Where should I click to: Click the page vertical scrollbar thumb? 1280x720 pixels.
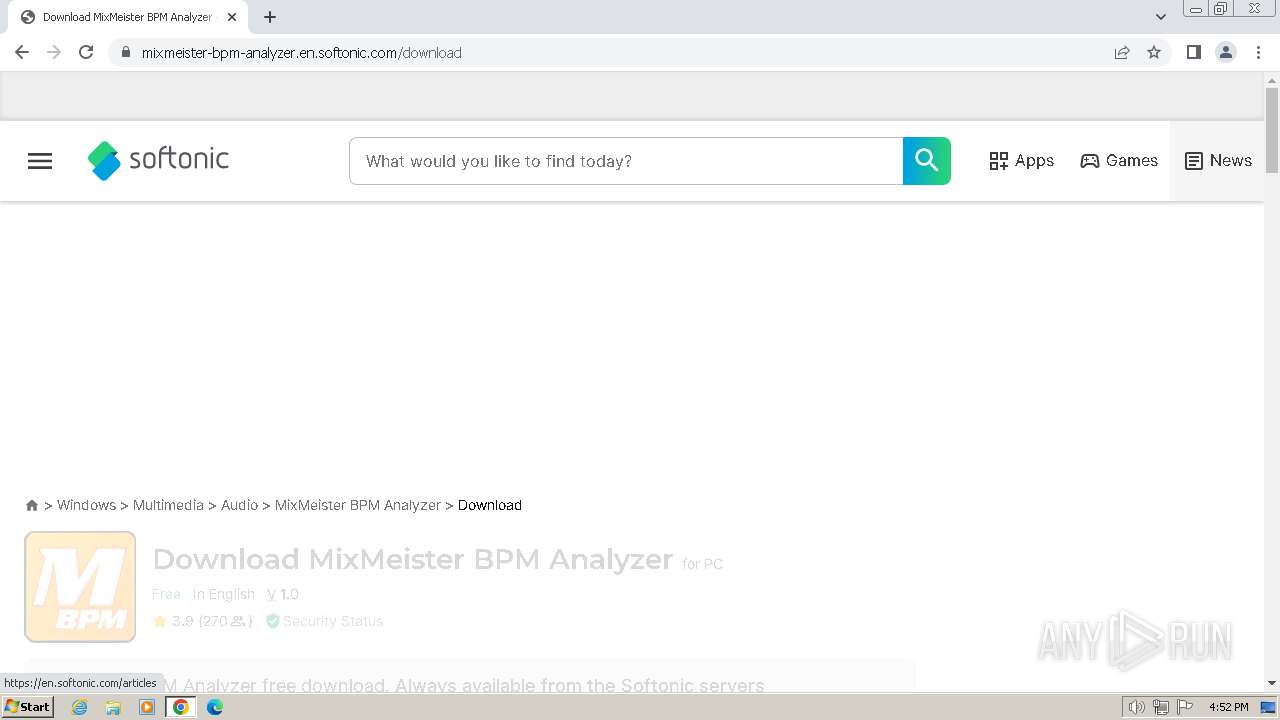coord(1272,130)
